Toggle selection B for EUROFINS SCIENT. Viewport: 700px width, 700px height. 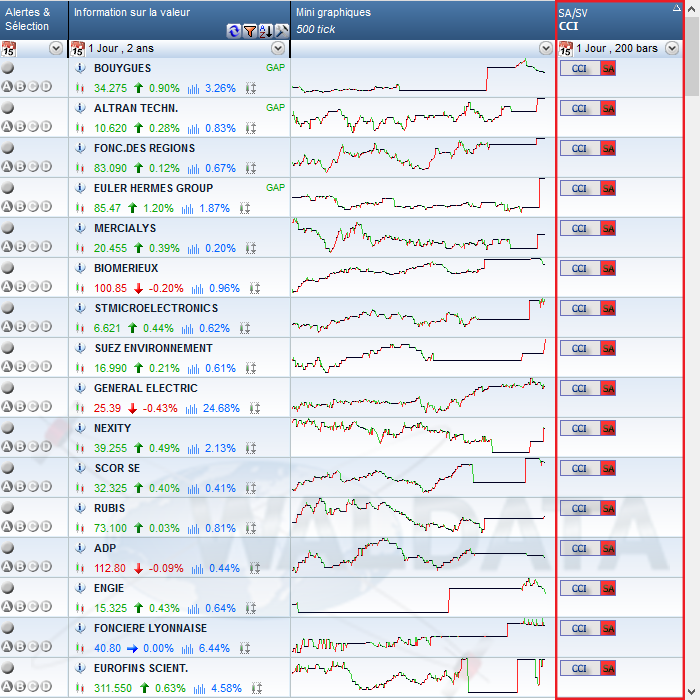(20, 687)
